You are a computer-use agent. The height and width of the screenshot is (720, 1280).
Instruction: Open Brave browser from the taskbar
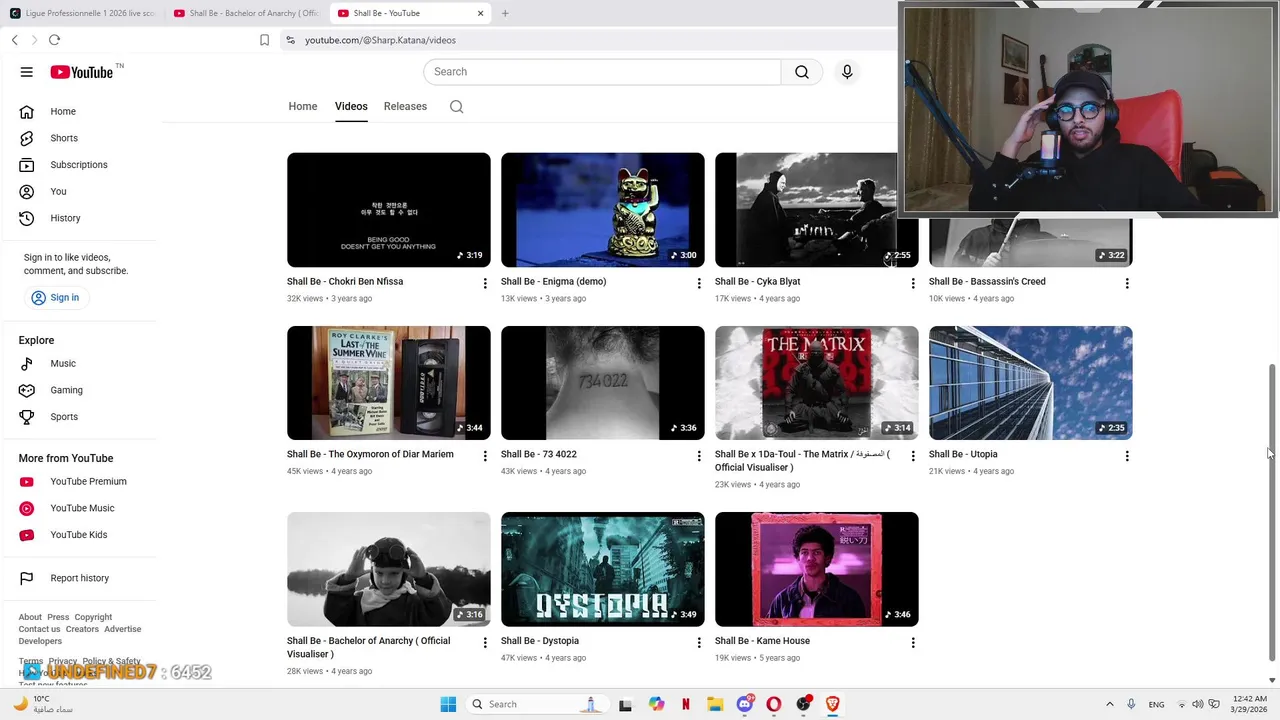click(832, 704)
